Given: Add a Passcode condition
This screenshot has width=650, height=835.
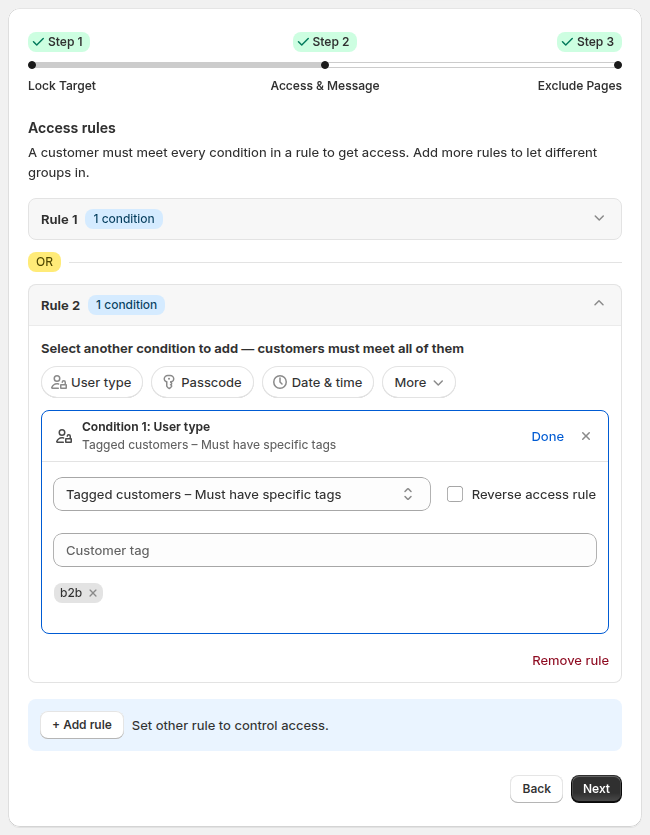Looking at the screenshot, I should coord(202,382).
